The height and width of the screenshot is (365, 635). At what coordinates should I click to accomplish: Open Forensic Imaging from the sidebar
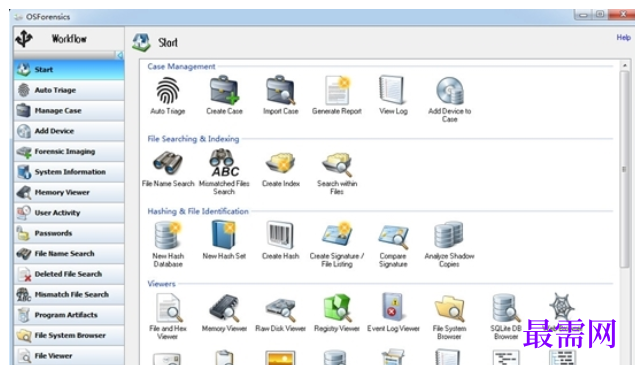pyautogui.click(x=69, y=152)
